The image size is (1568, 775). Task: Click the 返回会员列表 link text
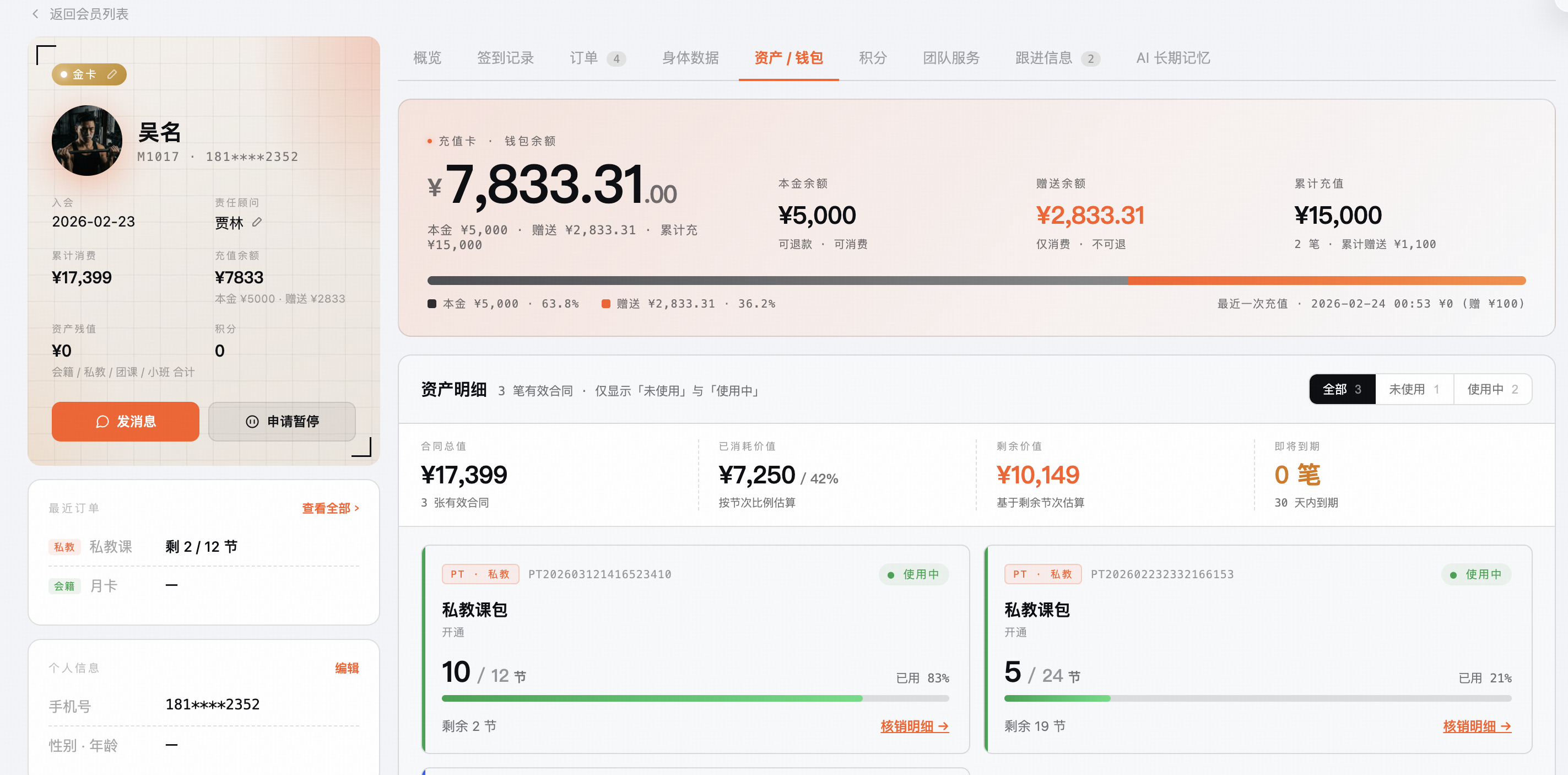click(x=89, y=14)
